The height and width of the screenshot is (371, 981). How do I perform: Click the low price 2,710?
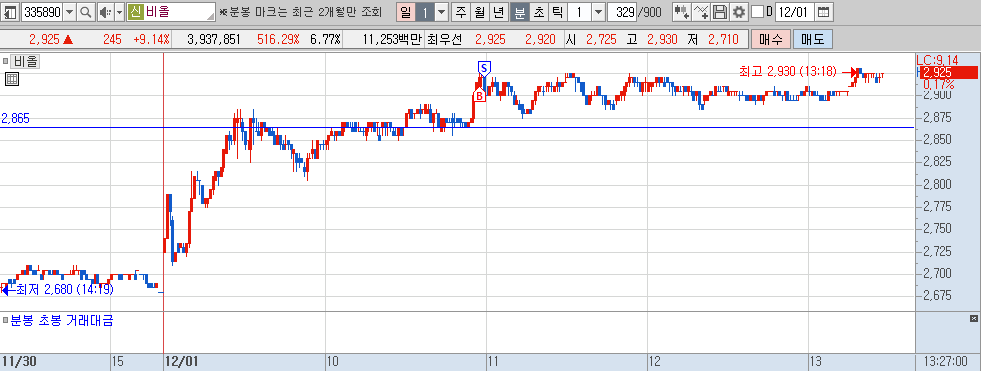click(723, 39)
